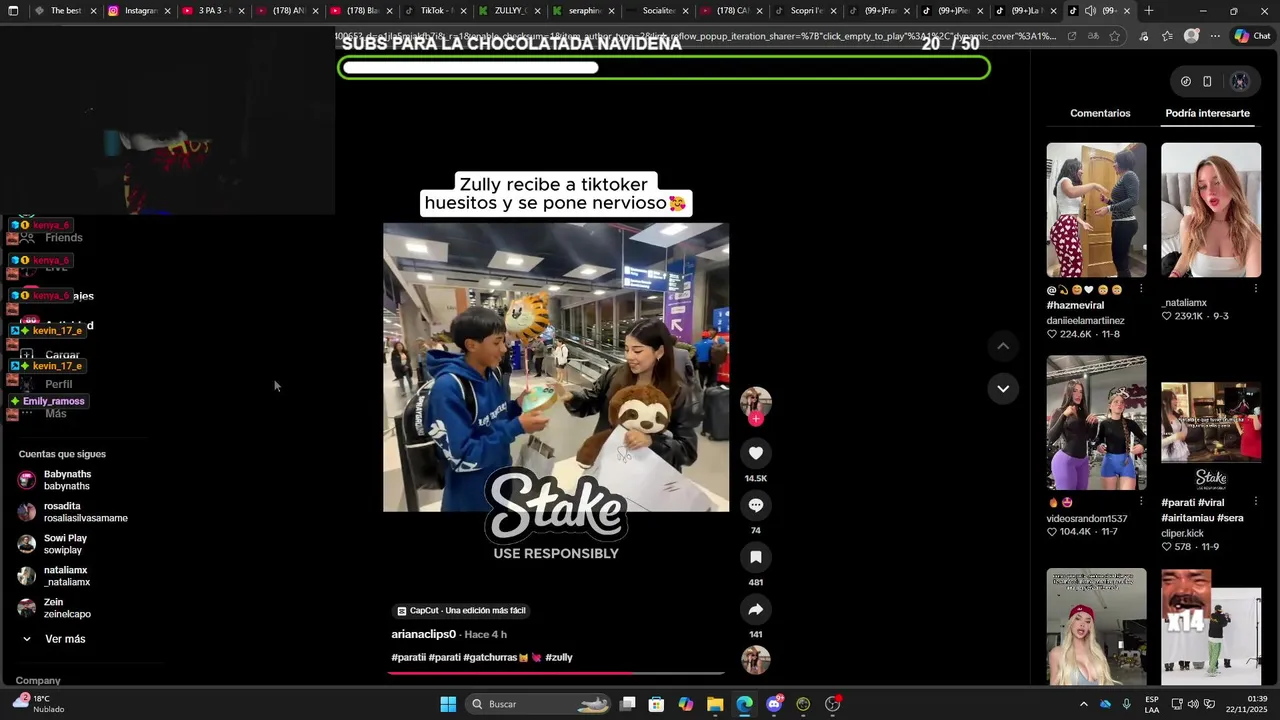
Task: Go to previous video with up arrow
Action: click(x=1003, y=346)
